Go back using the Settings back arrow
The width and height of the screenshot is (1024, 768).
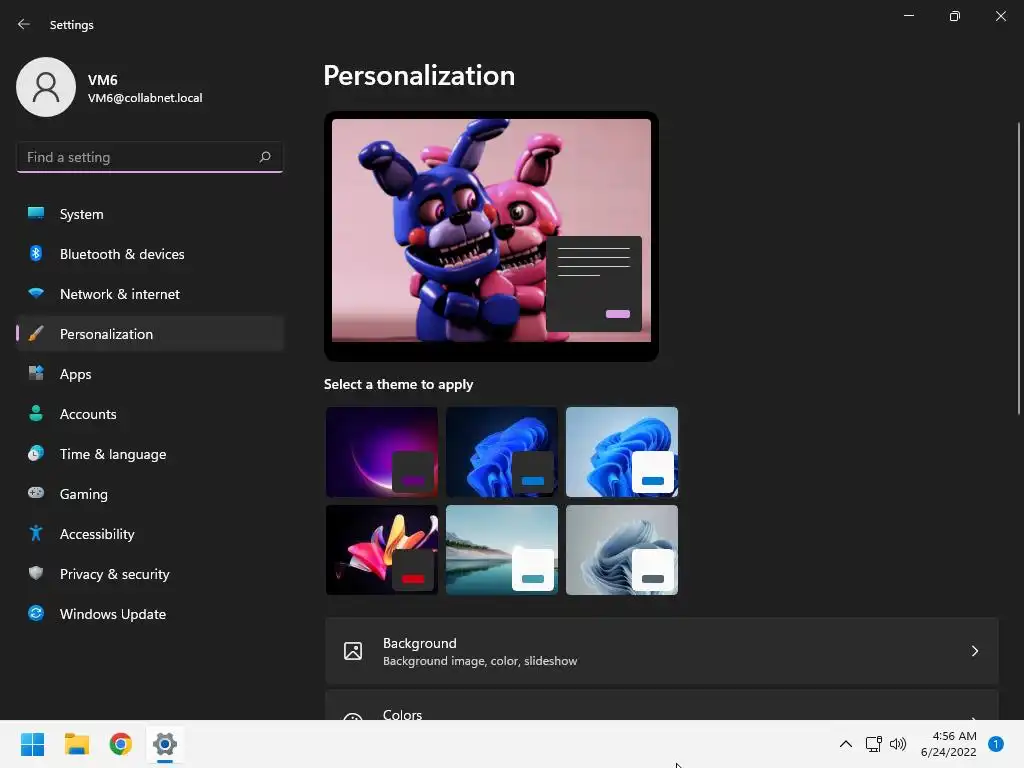click(24, 24)
